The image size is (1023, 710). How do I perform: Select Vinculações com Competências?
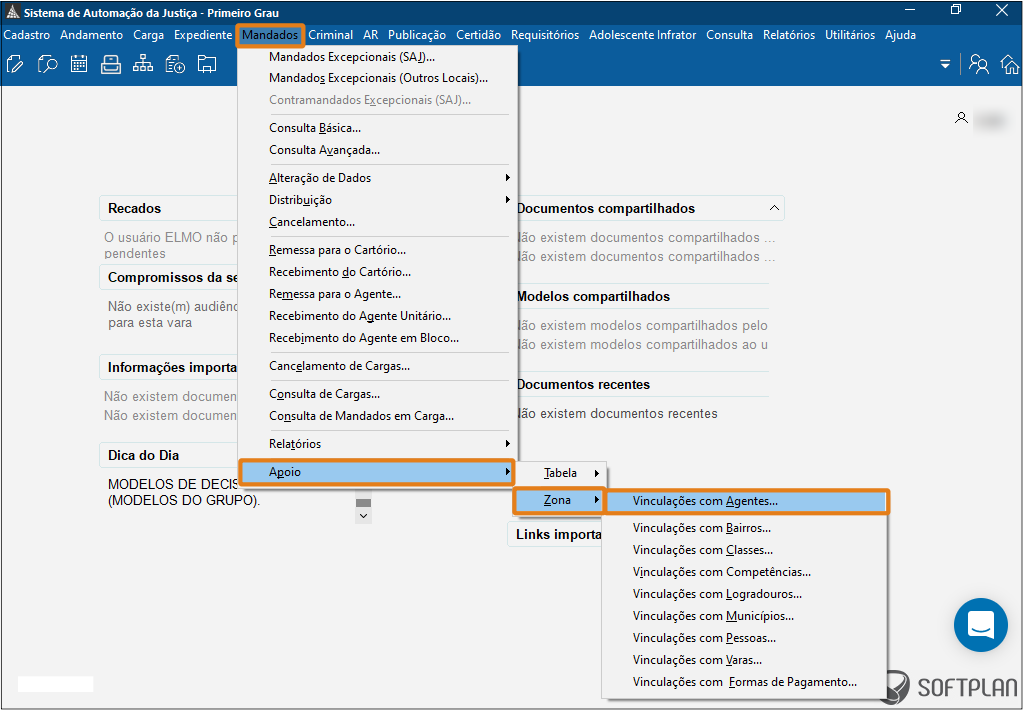[x=744, y=572]
